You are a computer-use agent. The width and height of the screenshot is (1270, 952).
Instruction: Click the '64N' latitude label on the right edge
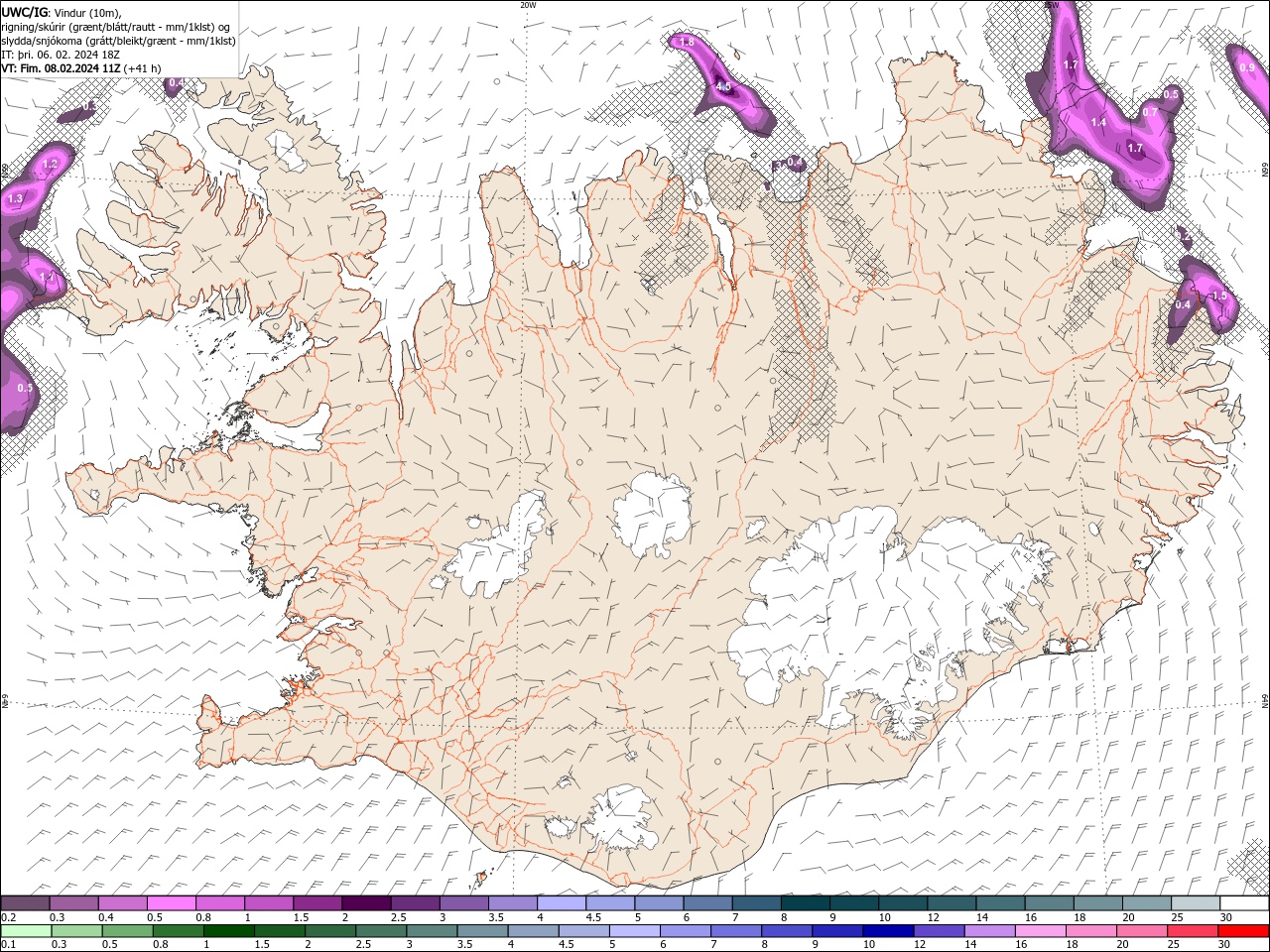coord(1265,701)
